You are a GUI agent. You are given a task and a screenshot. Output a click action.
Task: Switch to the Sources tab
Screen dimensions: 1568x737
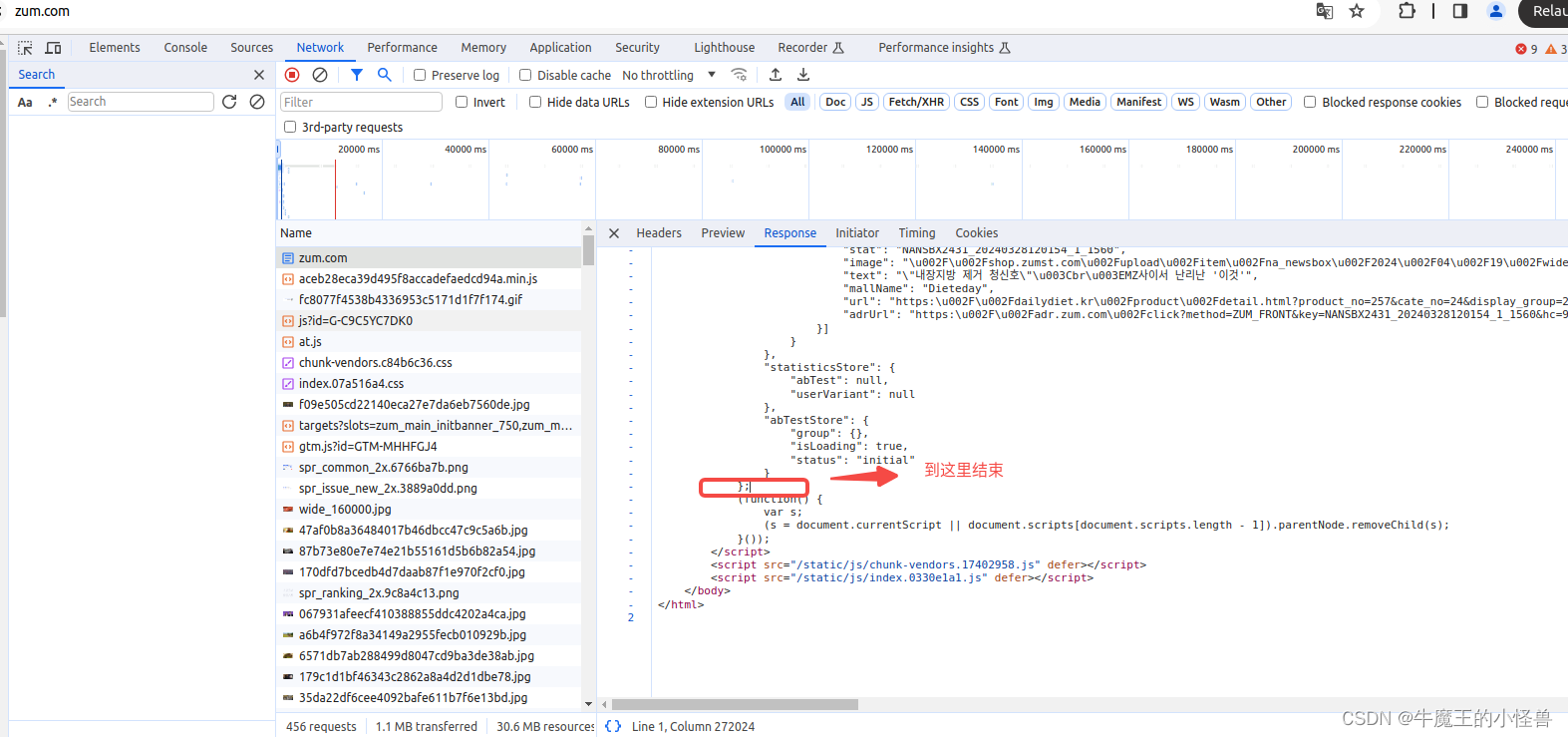point(252,48)
